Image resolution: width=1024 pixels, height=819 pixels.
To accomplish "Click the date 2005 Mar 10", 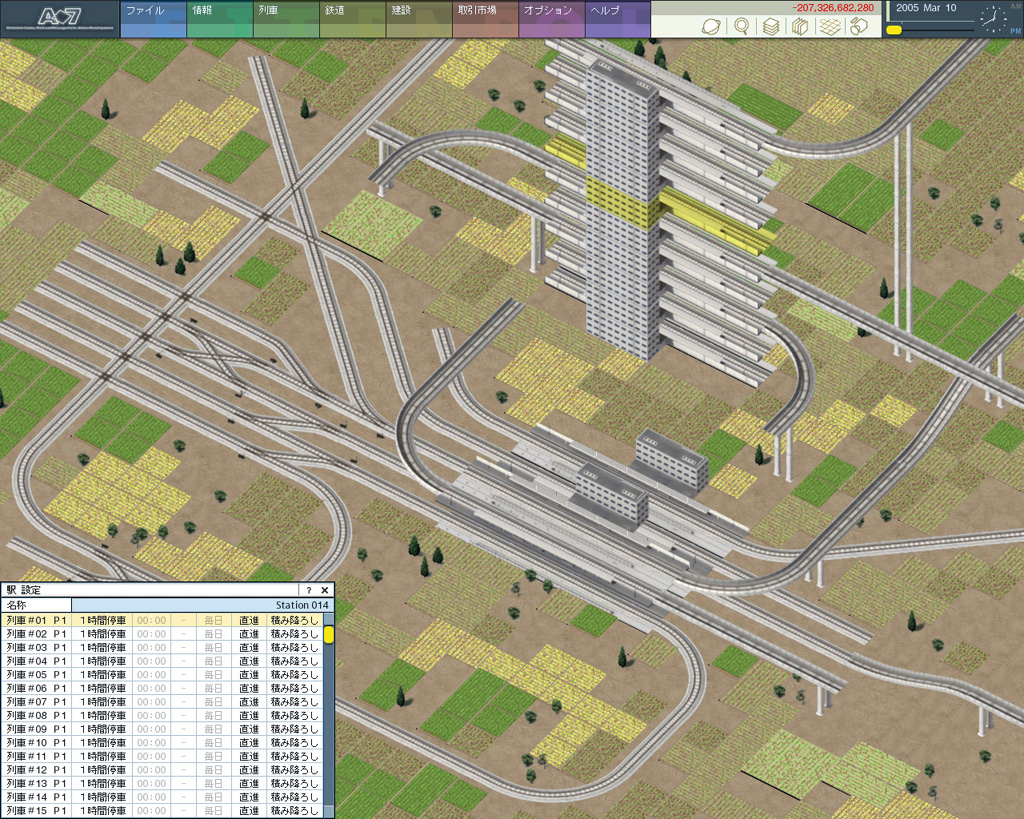I will coord(925,8).
